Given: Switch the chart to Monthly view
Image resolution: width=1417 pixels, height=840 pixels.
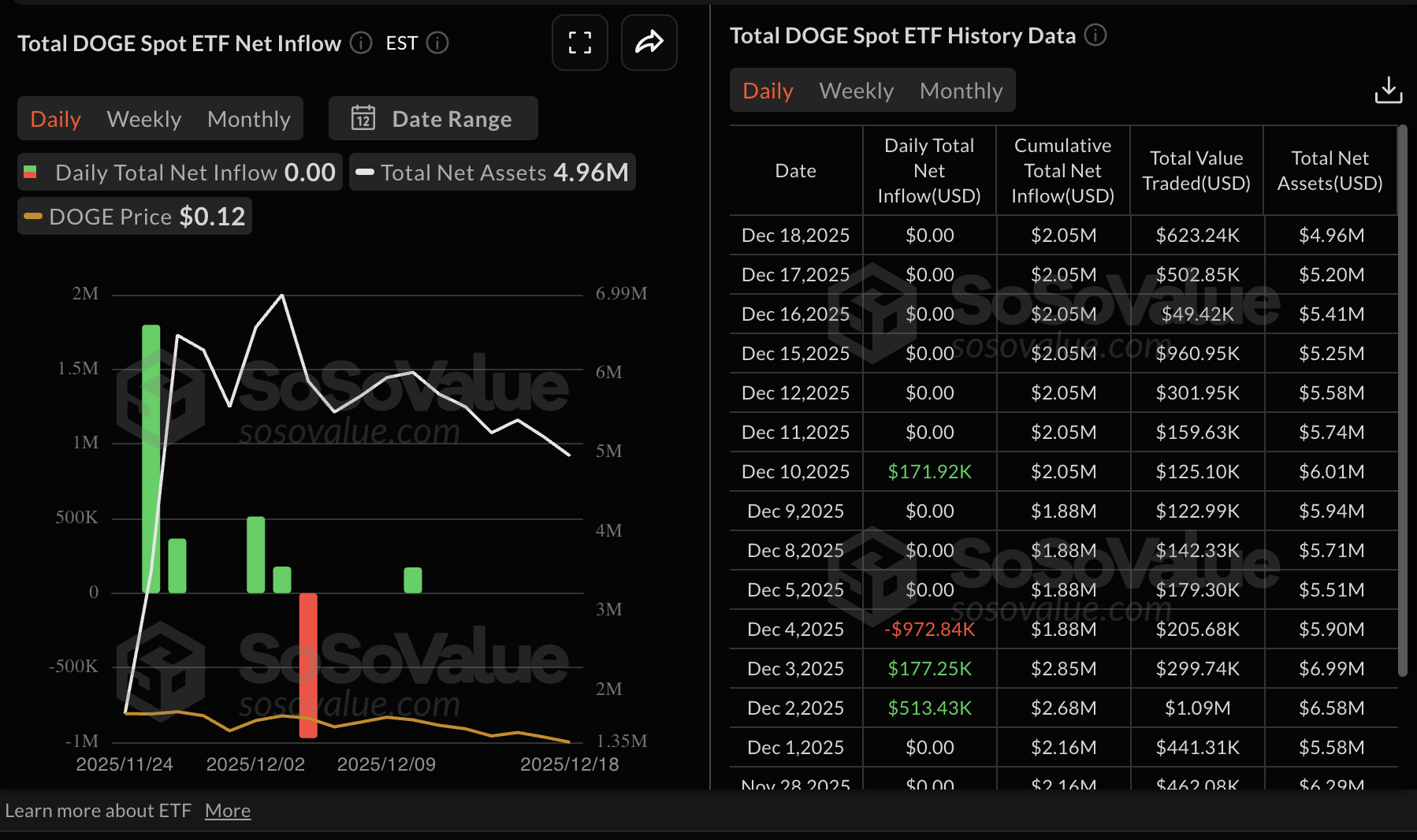Looking at the screenshot, I should (248, 118).
